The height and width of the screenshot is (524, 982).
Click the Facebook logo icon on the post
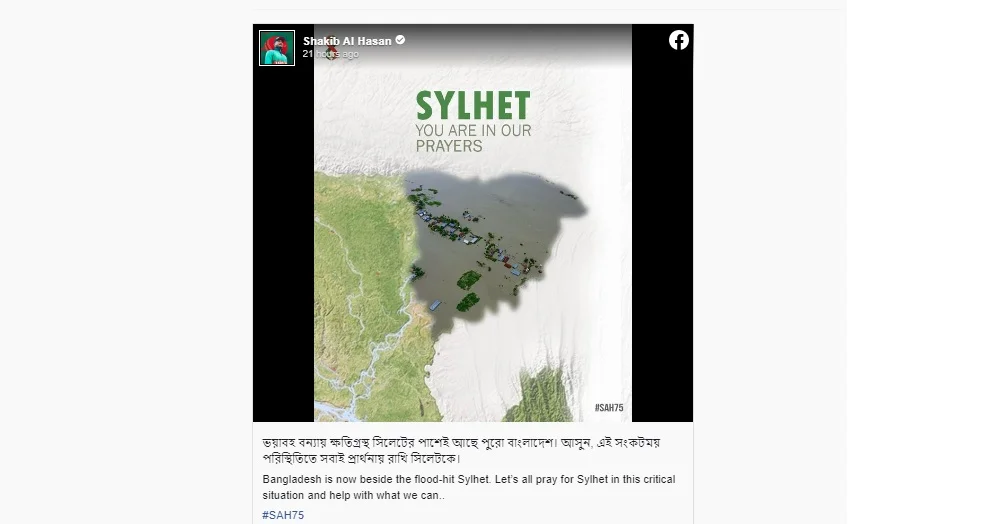pyautogui.click(x=678, y=40)
